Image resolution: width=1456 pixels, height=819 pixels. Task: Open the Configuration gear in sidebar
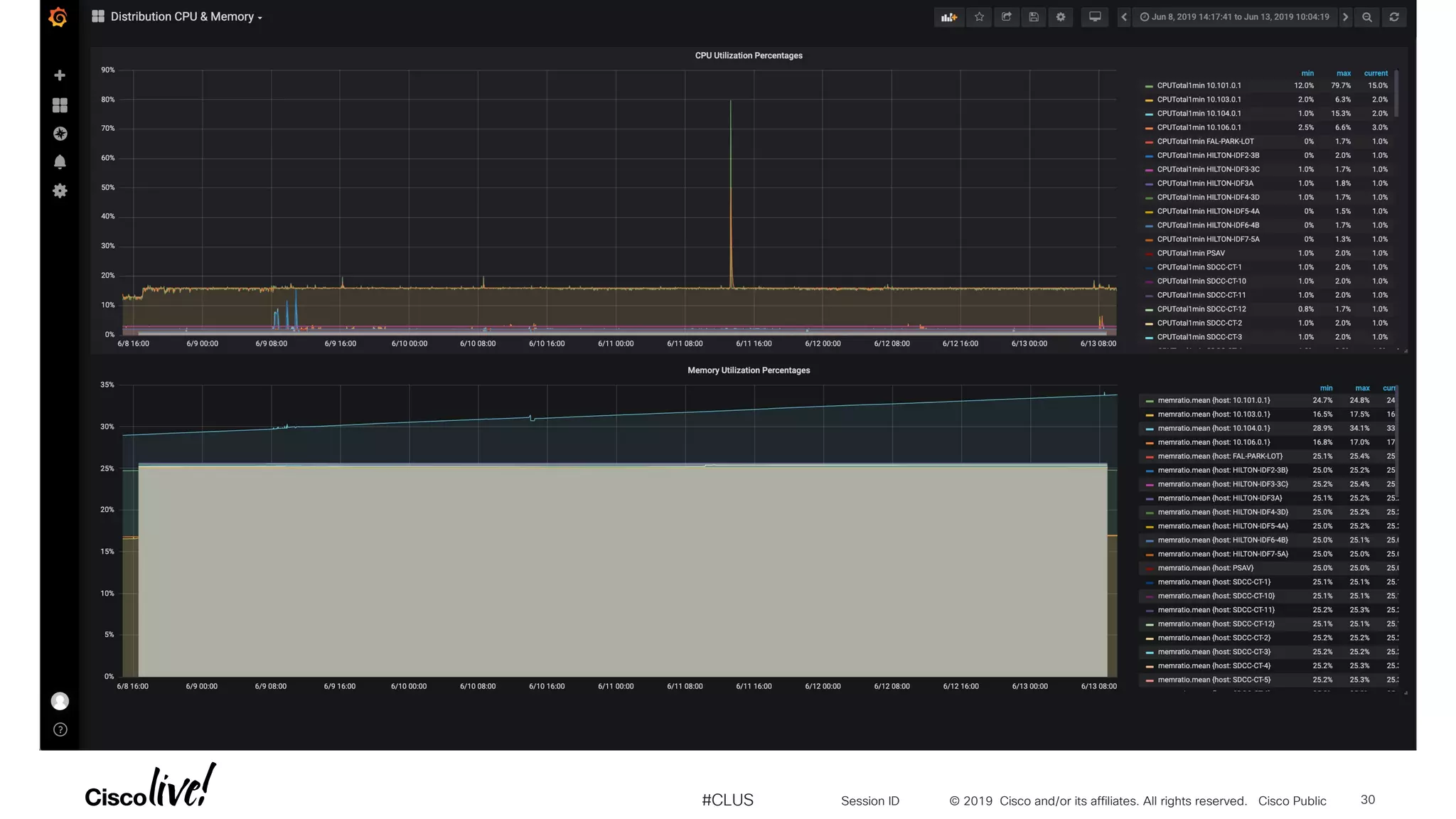point(60,191)
